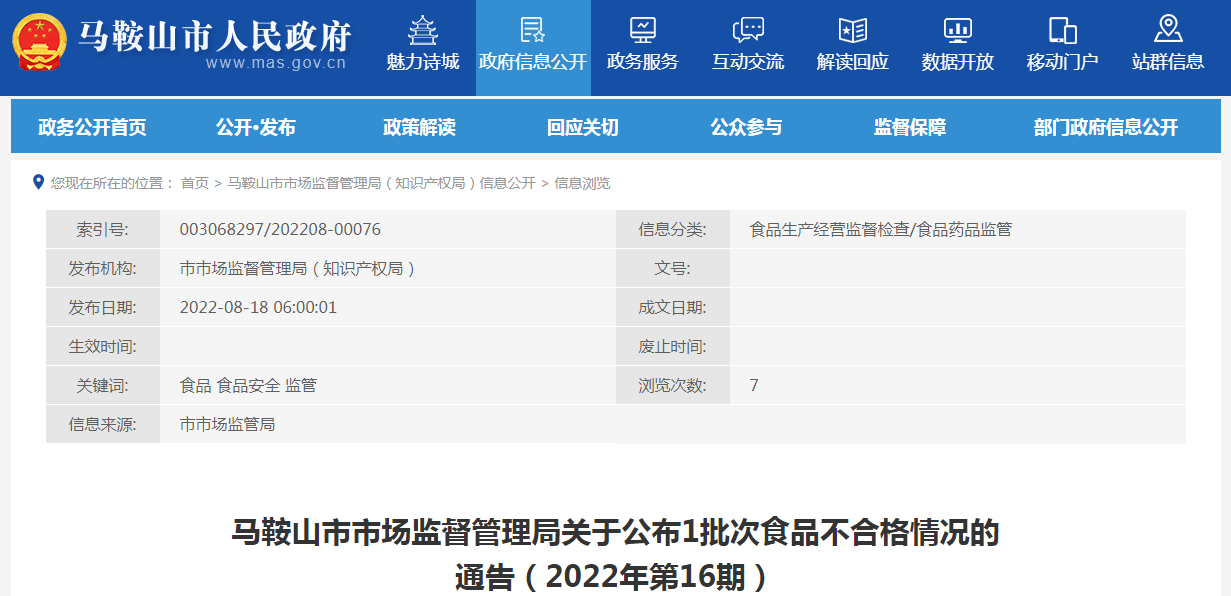Click the www.mas.gov.cn site address
This screenshot has height=596, width=1231.
point(276,63)
